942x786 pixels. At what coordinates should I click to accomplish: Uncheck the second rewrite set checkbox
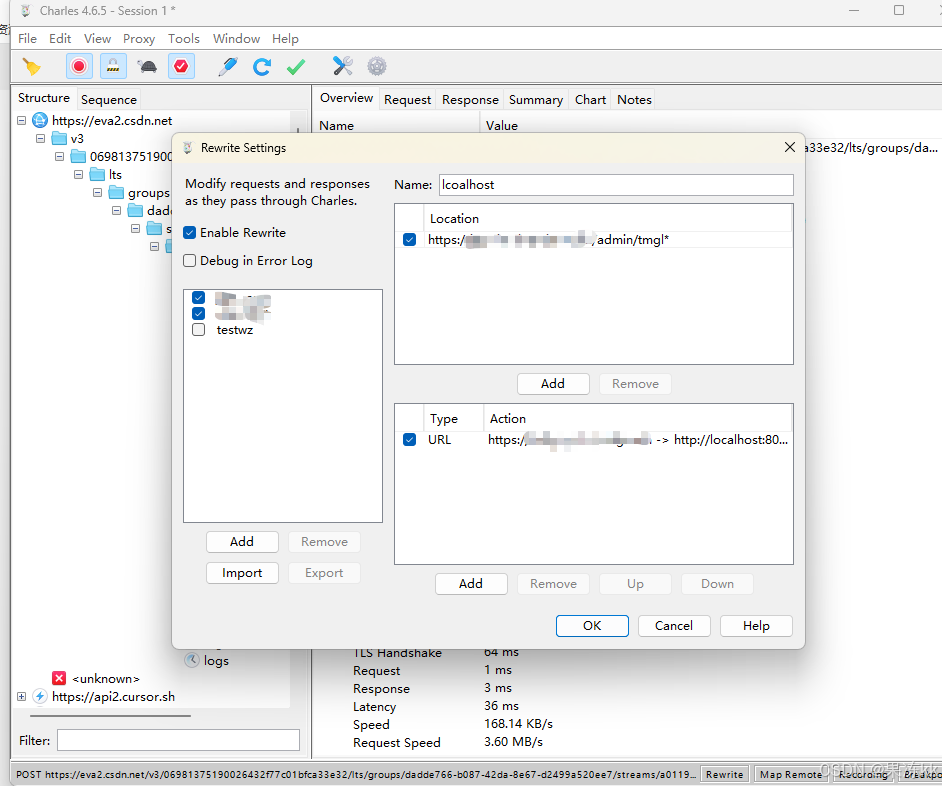198,314
